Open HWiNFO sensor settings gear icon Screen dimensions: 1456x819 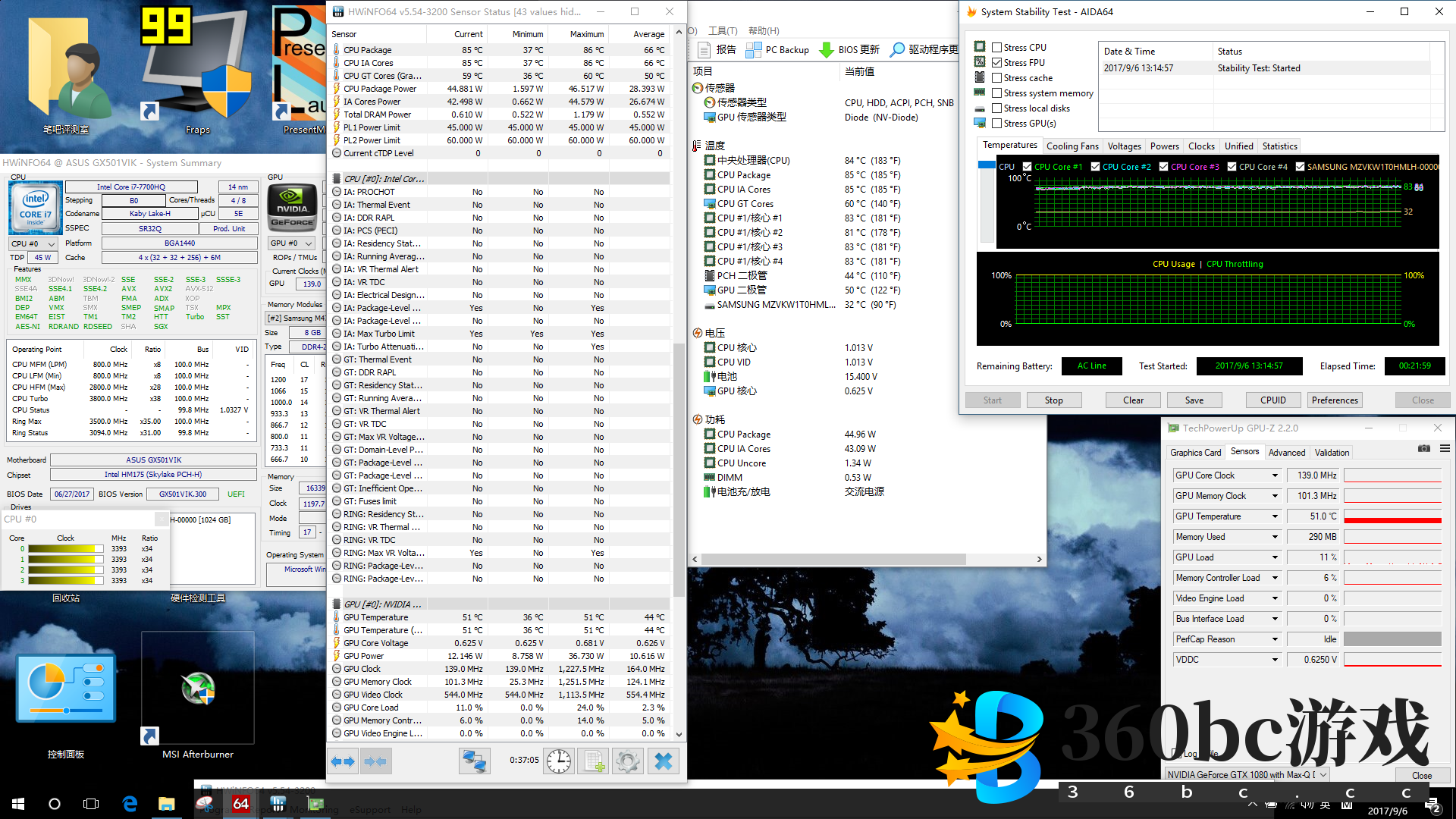click(x=628, y=761)
